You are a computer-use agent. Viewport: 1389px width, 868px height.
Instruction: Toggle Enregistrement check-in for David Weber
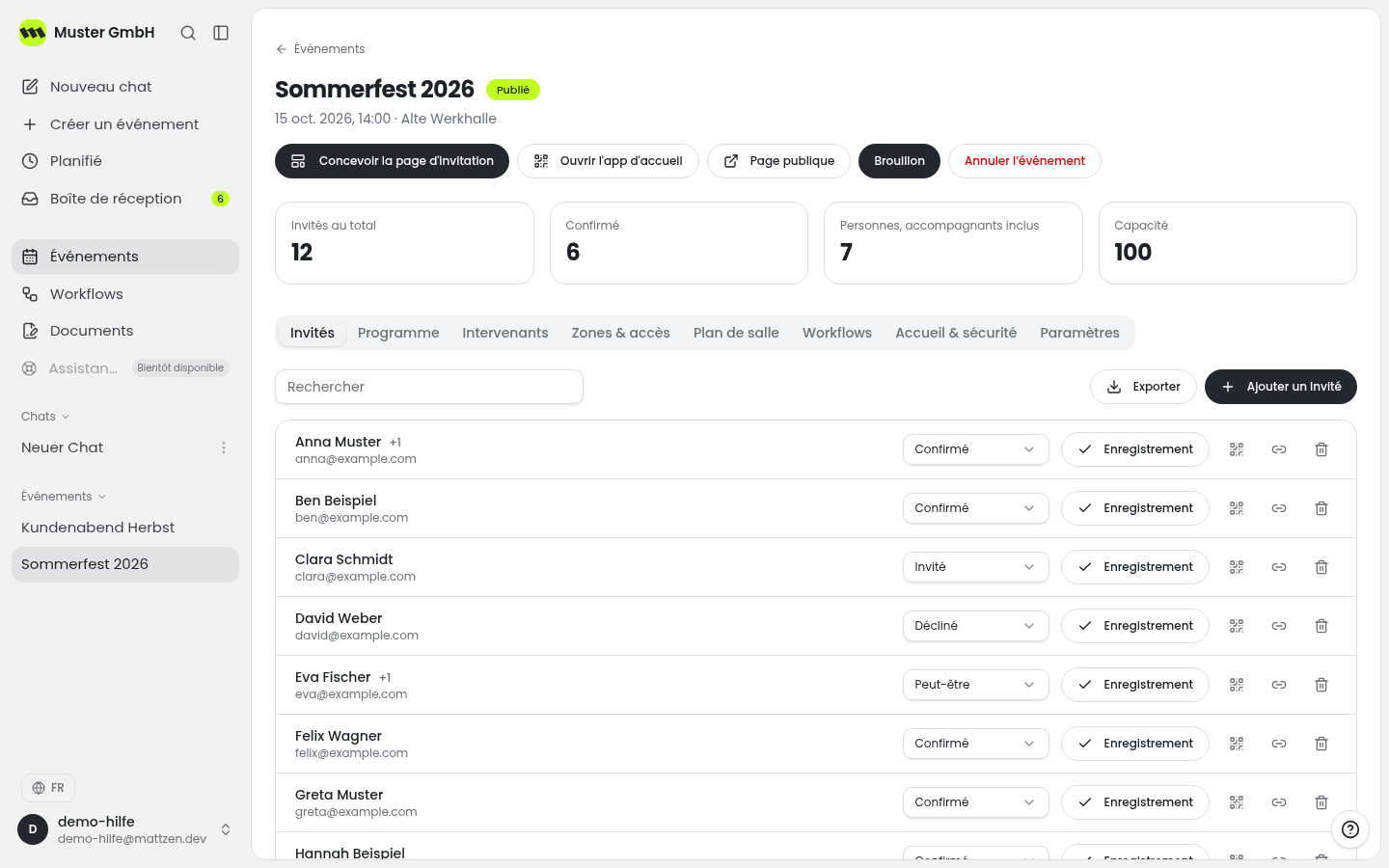click(1135, 626)
